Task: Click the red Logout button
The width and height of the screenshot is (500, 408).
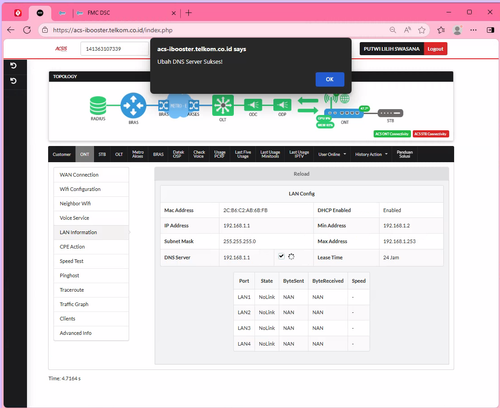Action: click(x=435, y=49)
